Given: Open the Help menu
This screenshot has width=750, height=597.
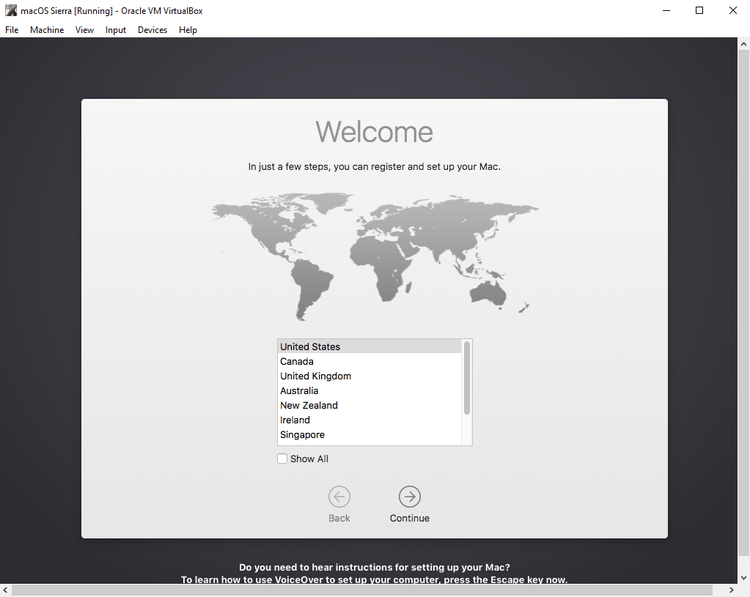Looking at the screenshot, I should pyautogui.click(x=188, y=30).
